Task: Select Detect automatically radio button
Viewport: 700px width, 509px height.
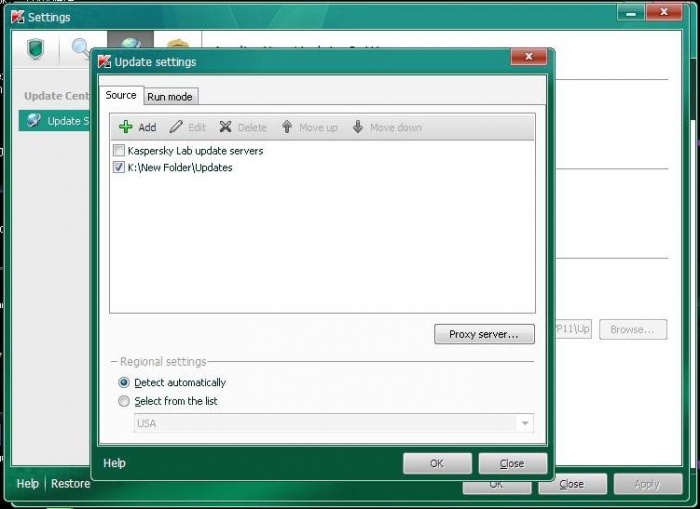Action: [124, 383]
